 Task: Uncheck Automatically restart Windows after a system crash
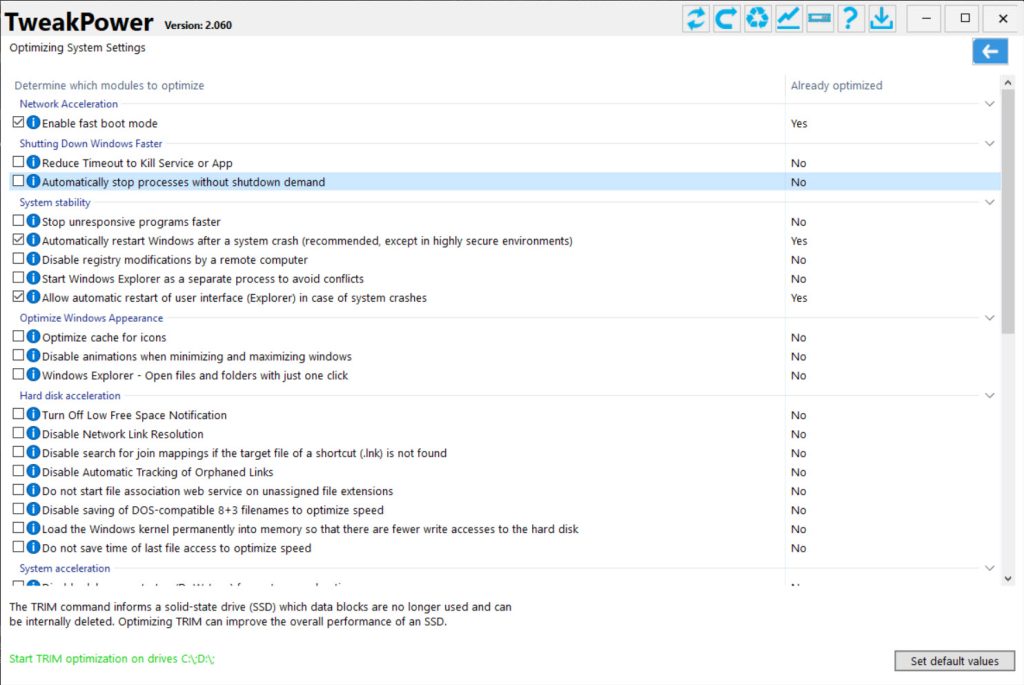click(x=18, y=240)
